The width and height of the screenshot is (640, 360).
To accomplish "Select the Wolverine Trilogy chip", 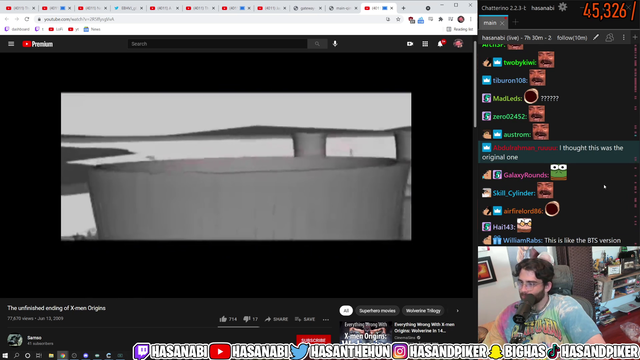I will (423, 311).
